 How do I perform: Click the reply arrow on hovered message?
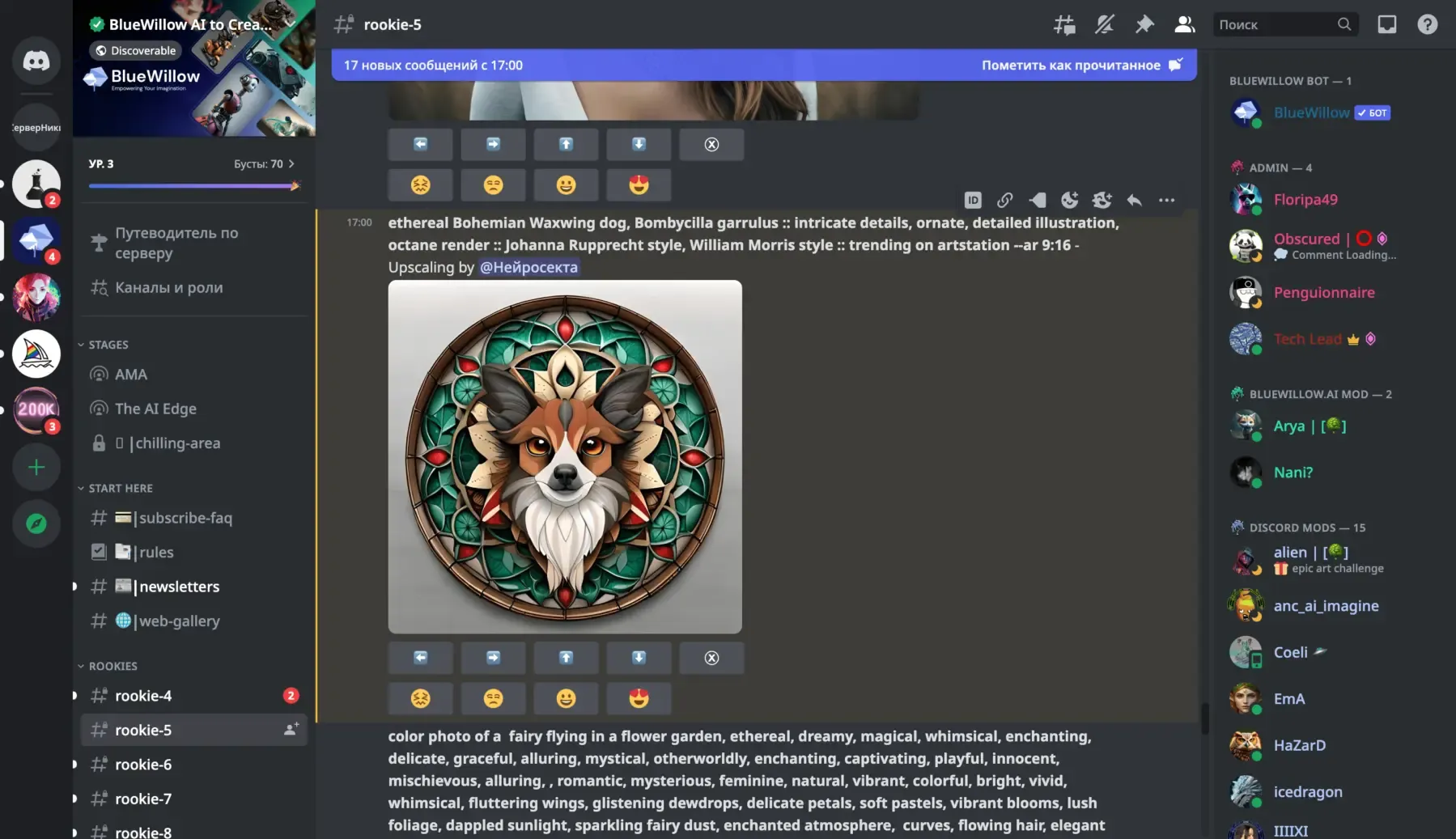pos(1134,200)
